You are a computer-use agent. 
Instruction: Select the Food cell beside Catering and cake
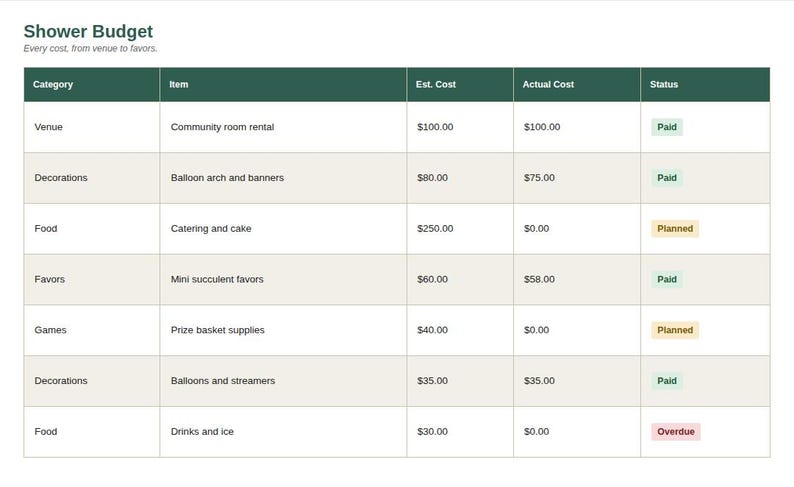tap(92, 229)
